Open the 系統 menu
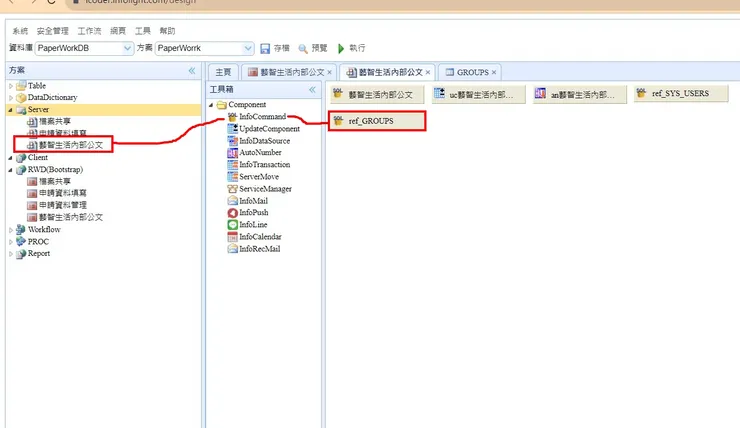This screenshot has width=740, height=428. (x=20, y=31)
